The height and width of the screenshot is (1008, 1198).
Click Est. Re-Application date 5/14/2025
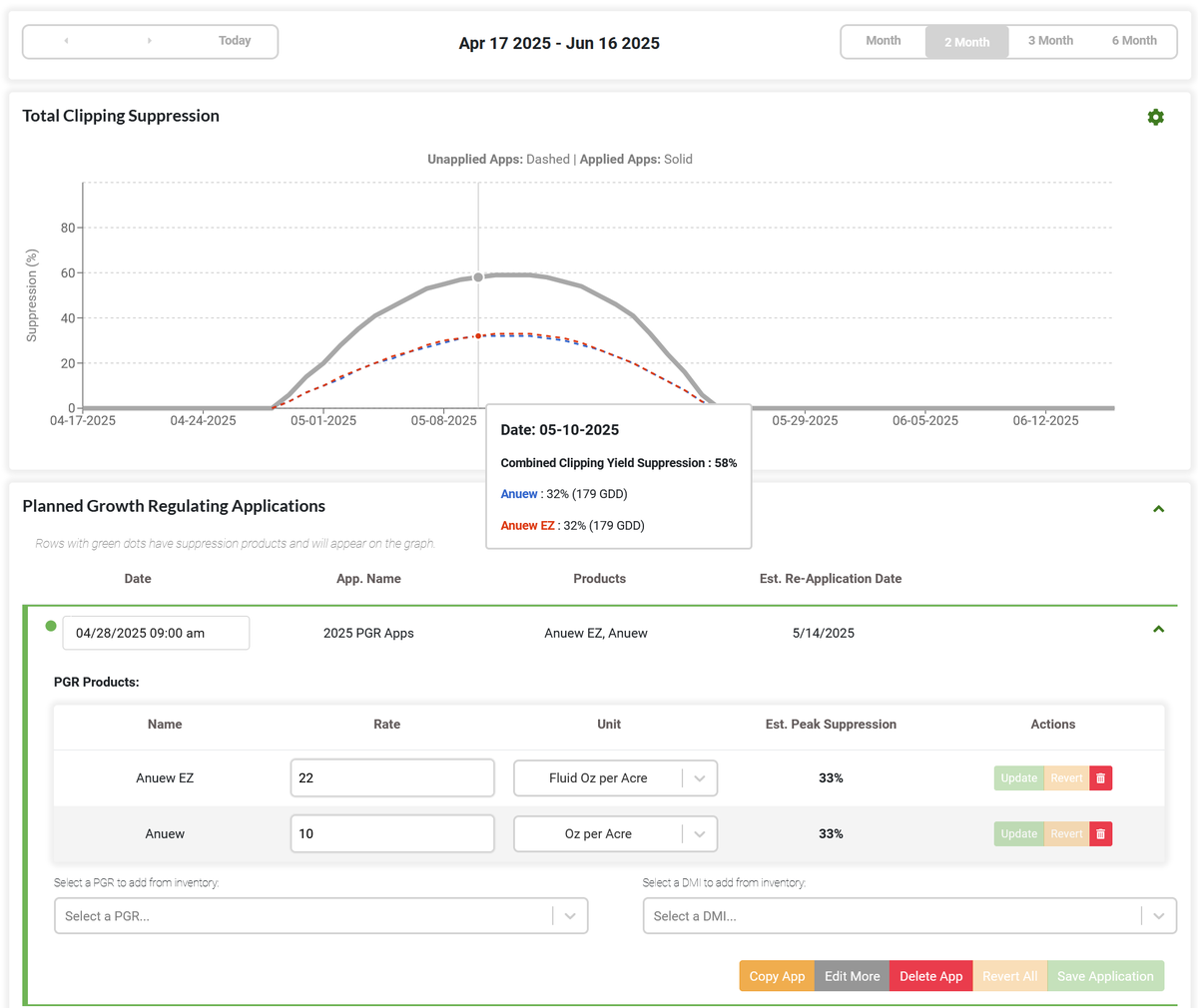click(824, 633)
